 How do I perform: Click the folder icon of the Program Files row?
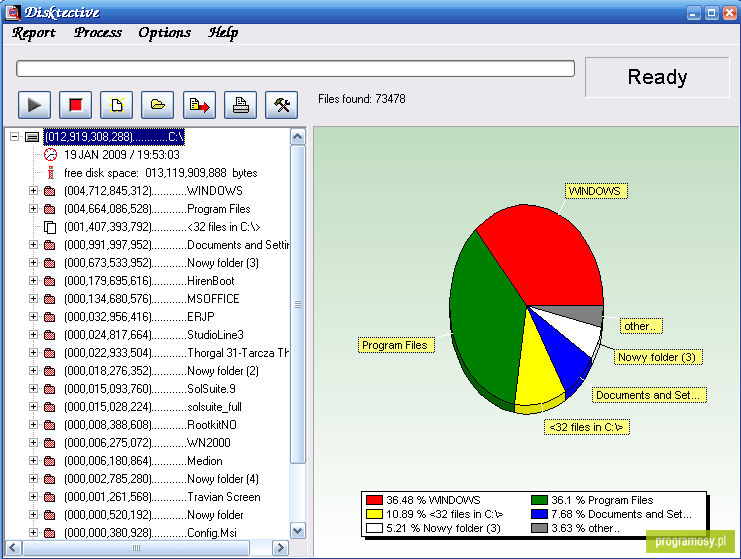(50, 209)
